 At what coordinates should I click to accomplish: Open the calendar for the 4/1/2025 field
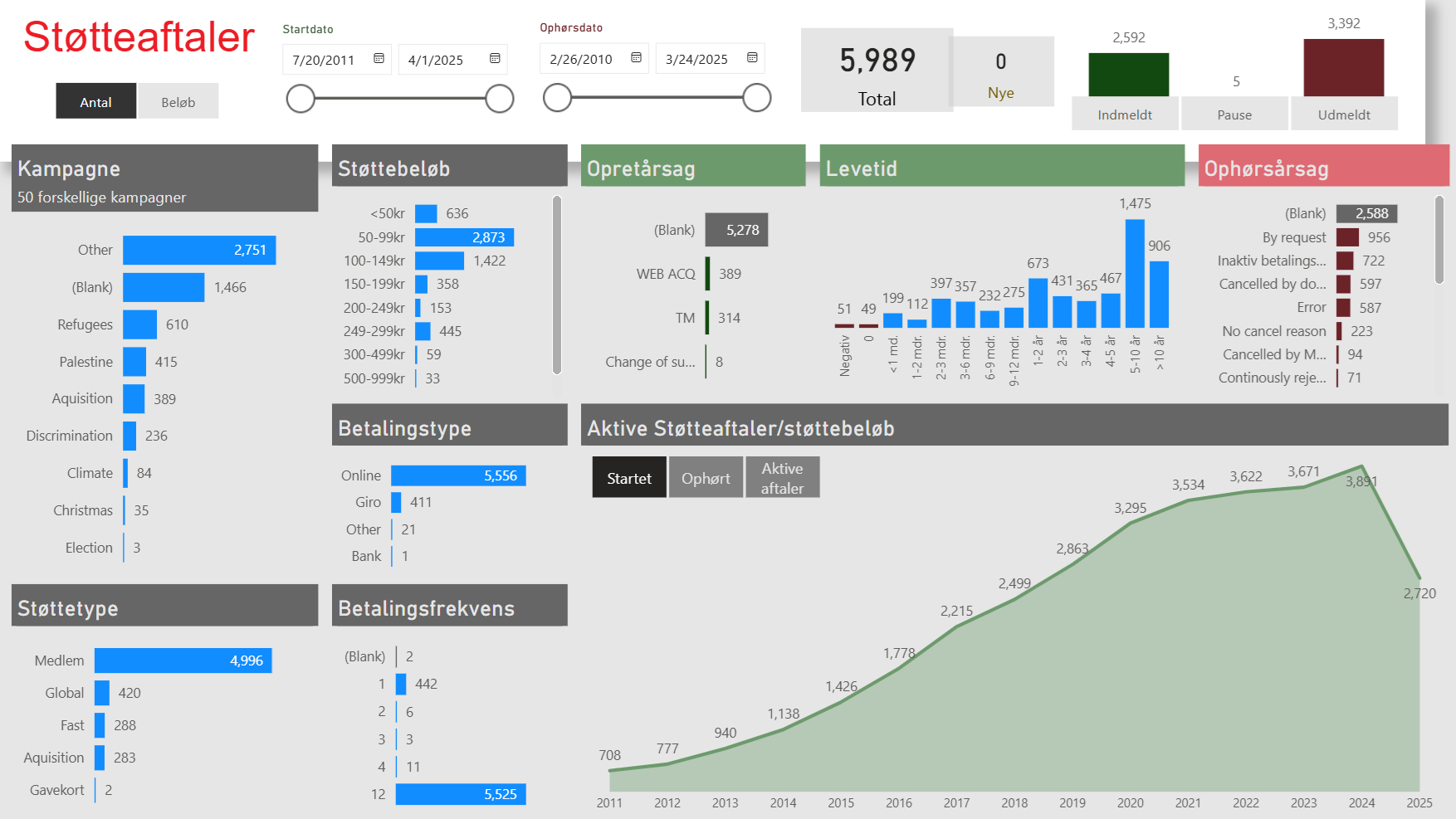pyautogui.click(x=495, y=59)
